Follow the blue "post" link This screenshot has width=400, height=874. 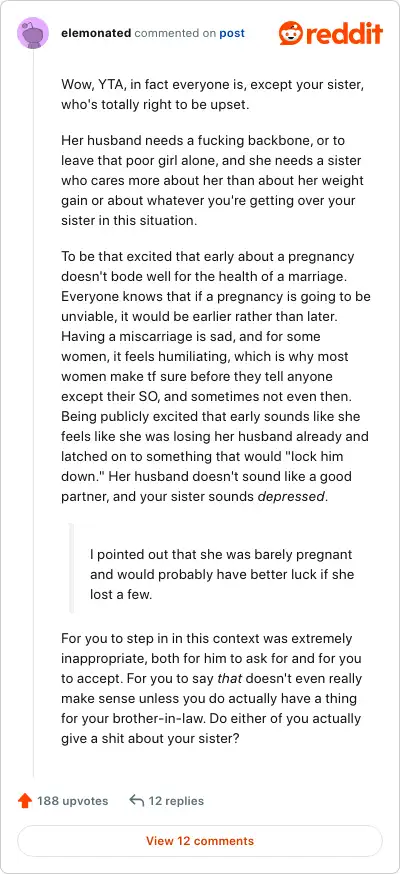click(x=232, y=33)
